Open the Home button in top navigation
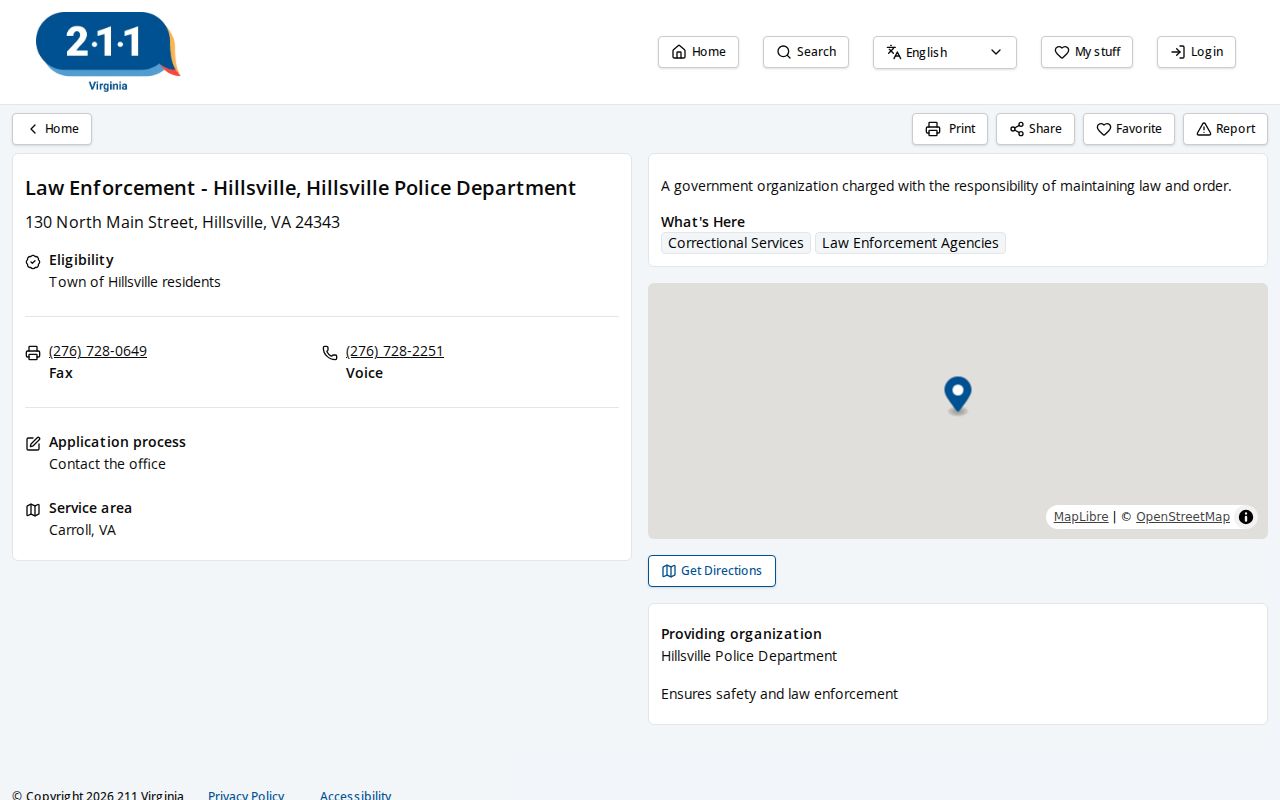1280x800 pixels. 698,52
